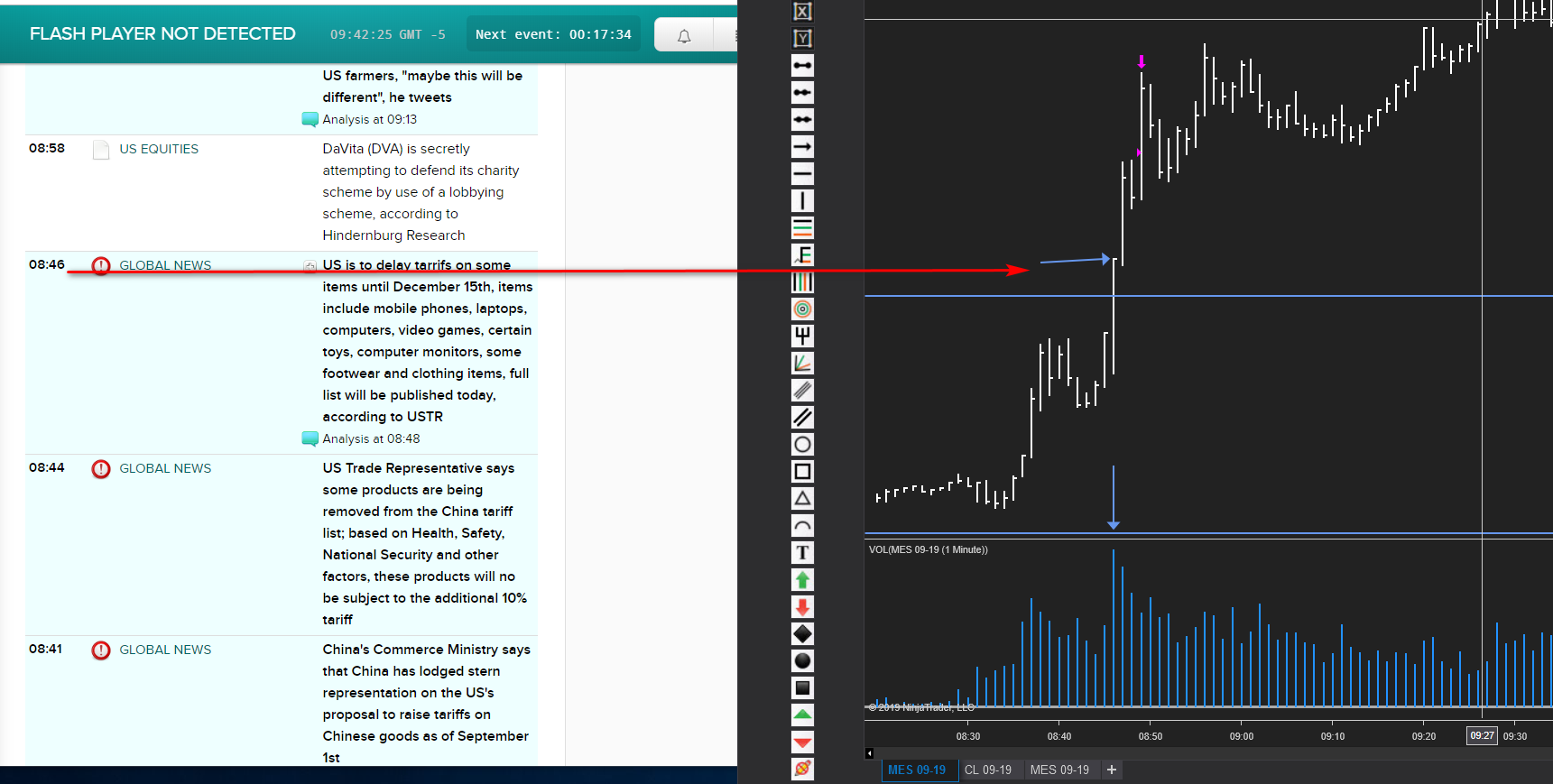The width and height of the screenshot is (1553, 784).
Task: Select the black parallel trend channel tool
Action: [802, 417]
